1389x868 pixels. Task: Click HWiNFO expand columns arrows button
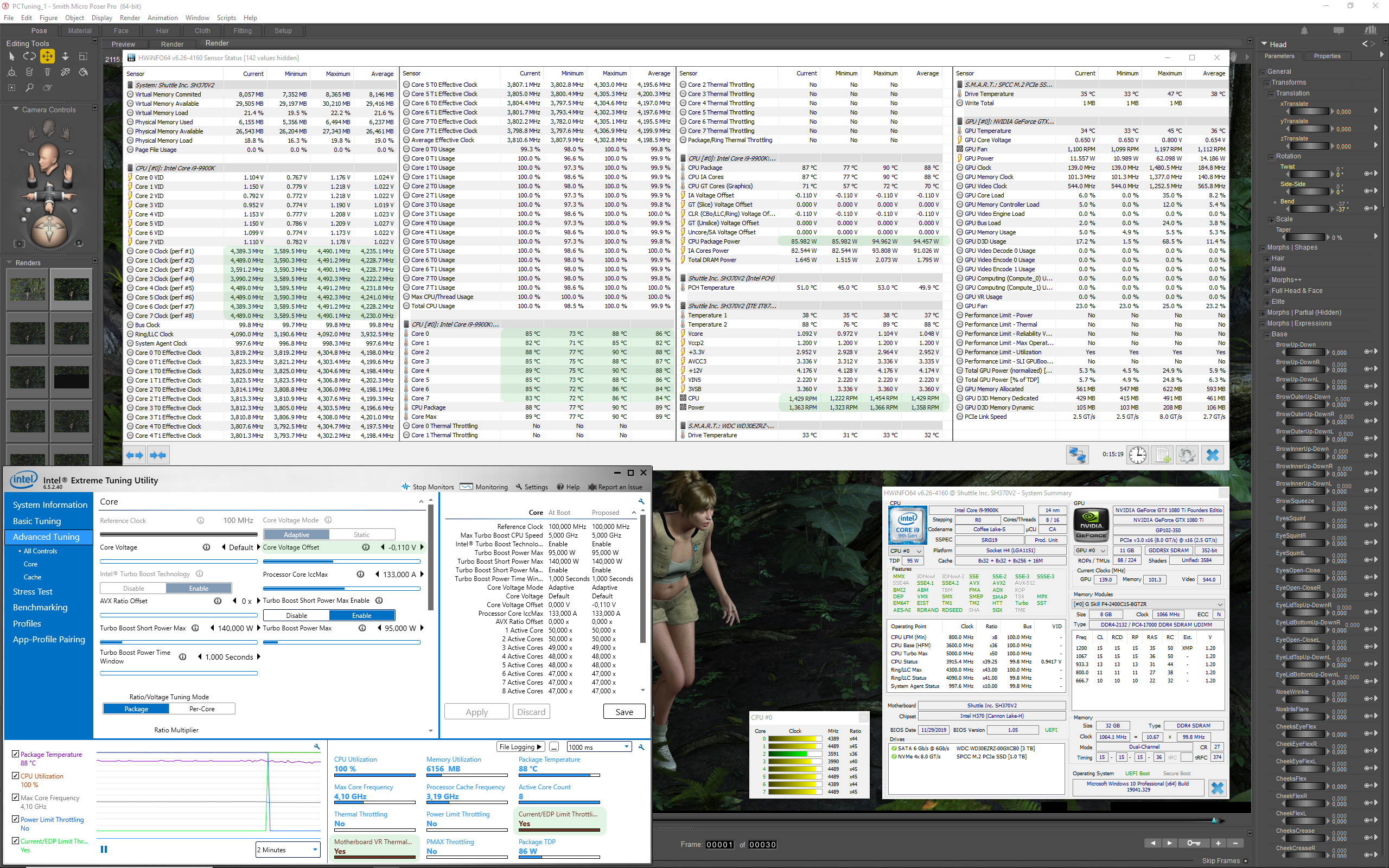coord(136,455)
